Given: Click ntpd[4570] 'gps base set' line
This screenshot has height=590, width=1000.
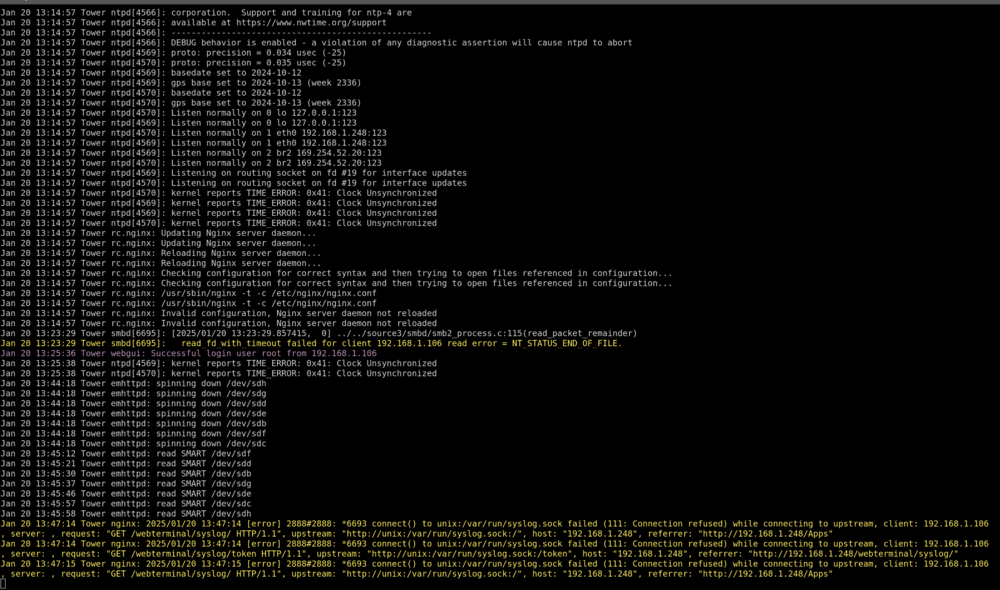Looking at the screenshot, I should click(x=180, y=103).
